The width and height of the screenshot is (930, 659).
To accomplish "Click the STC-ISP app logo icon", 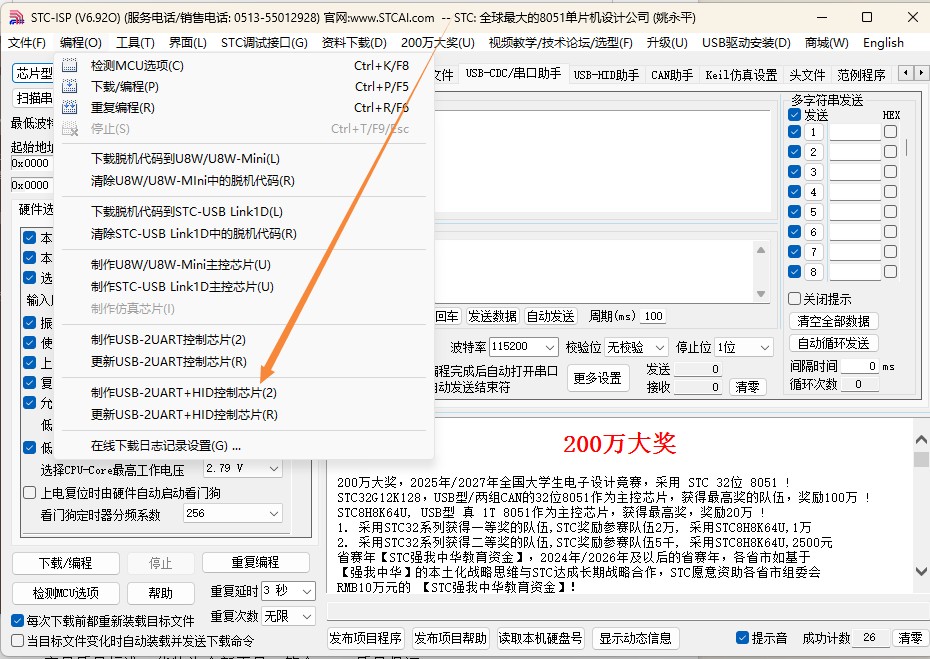I will [x=17, y=17].
